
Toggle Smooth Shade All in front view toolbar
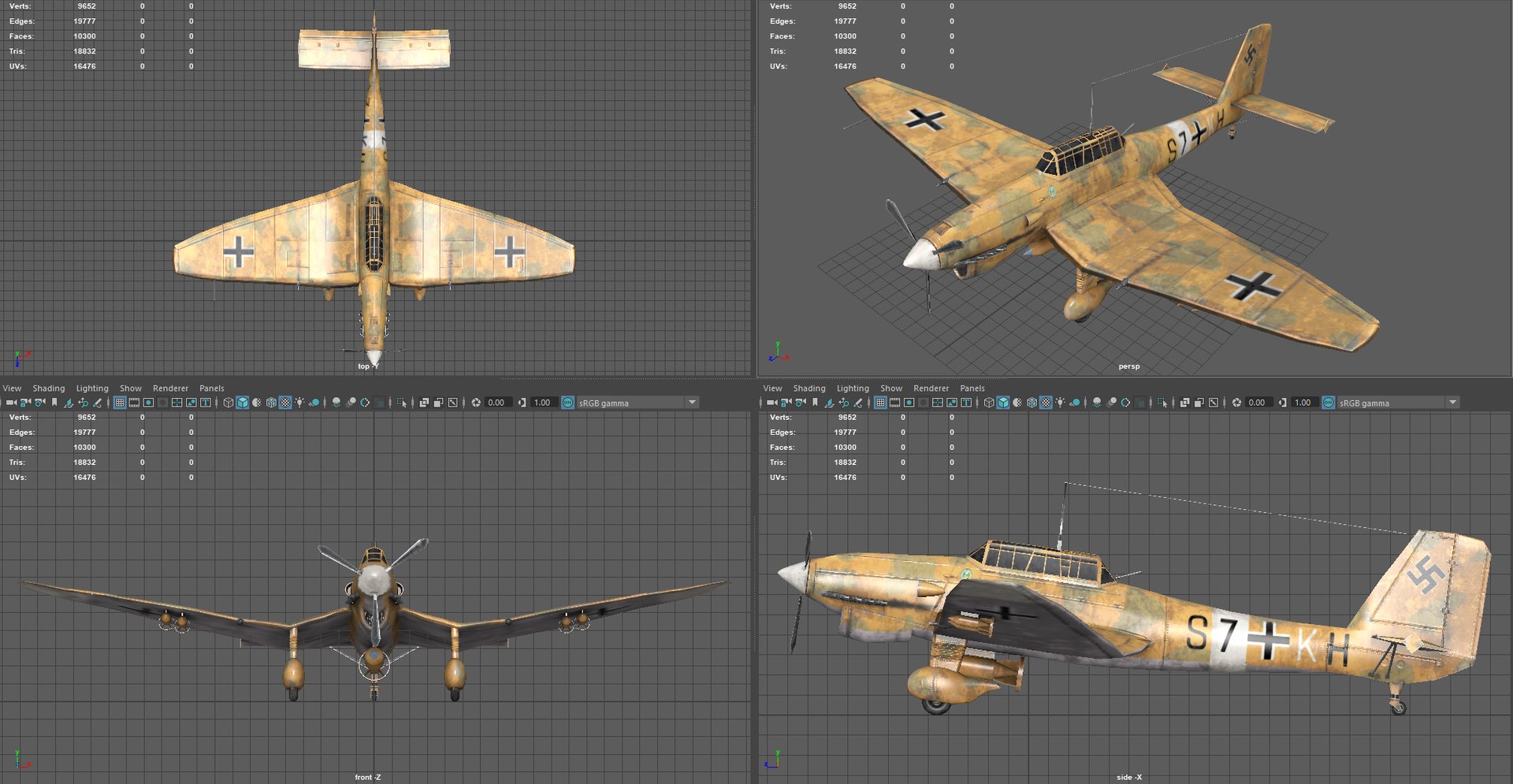pos(242,403)
